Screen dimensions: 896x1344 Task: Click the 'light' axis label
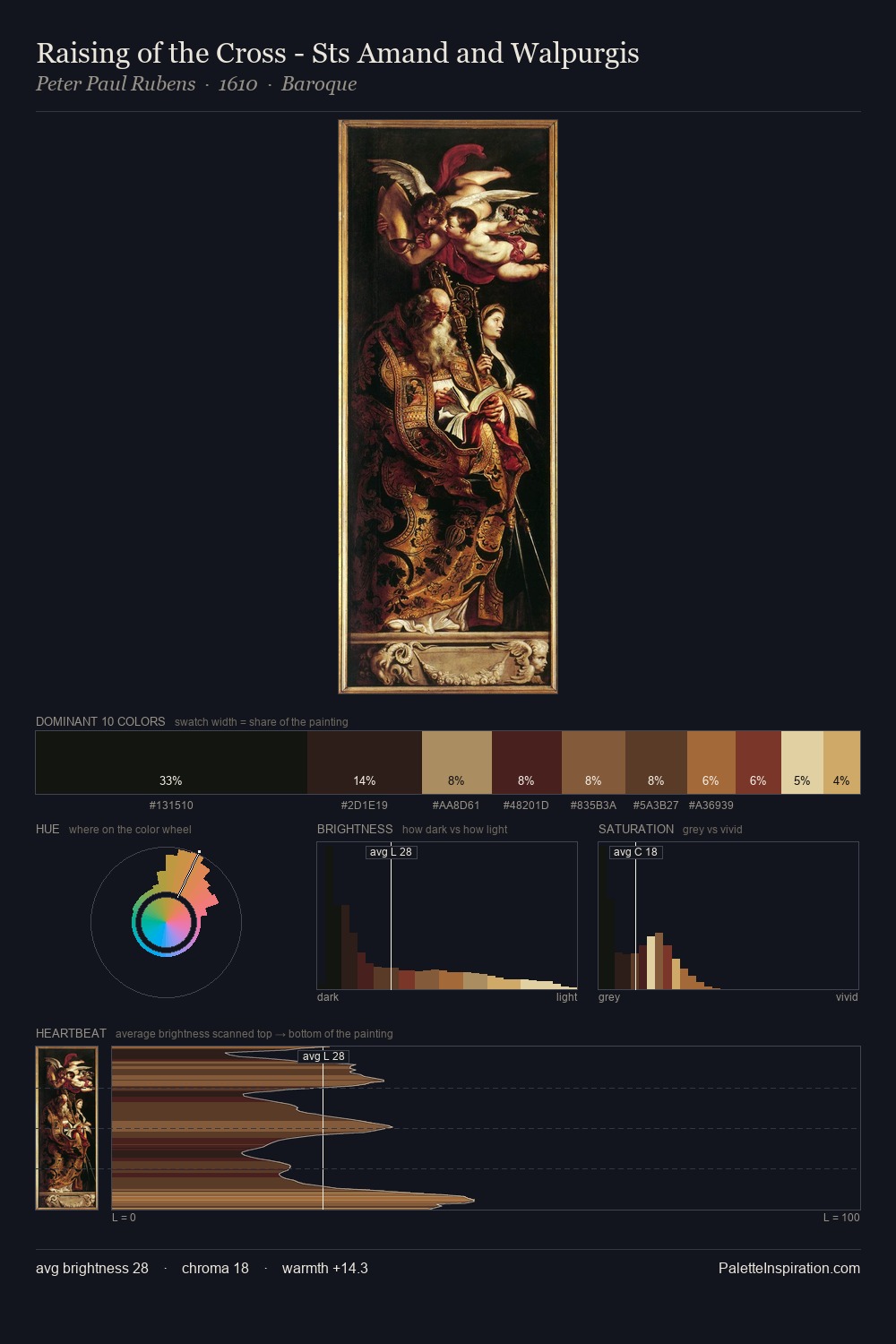coord(567,996)
